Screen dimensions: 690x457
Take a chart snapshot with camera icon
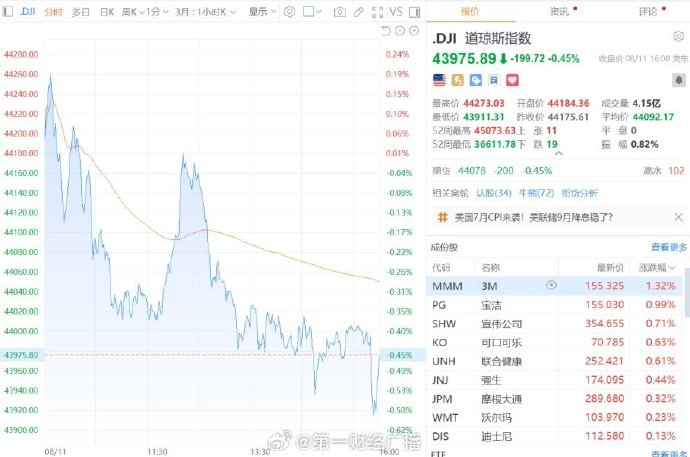[x=340, y=12]
